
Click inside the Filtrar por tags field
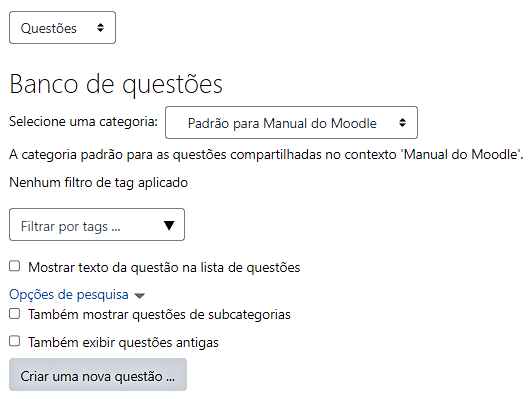tap(97, 225)
